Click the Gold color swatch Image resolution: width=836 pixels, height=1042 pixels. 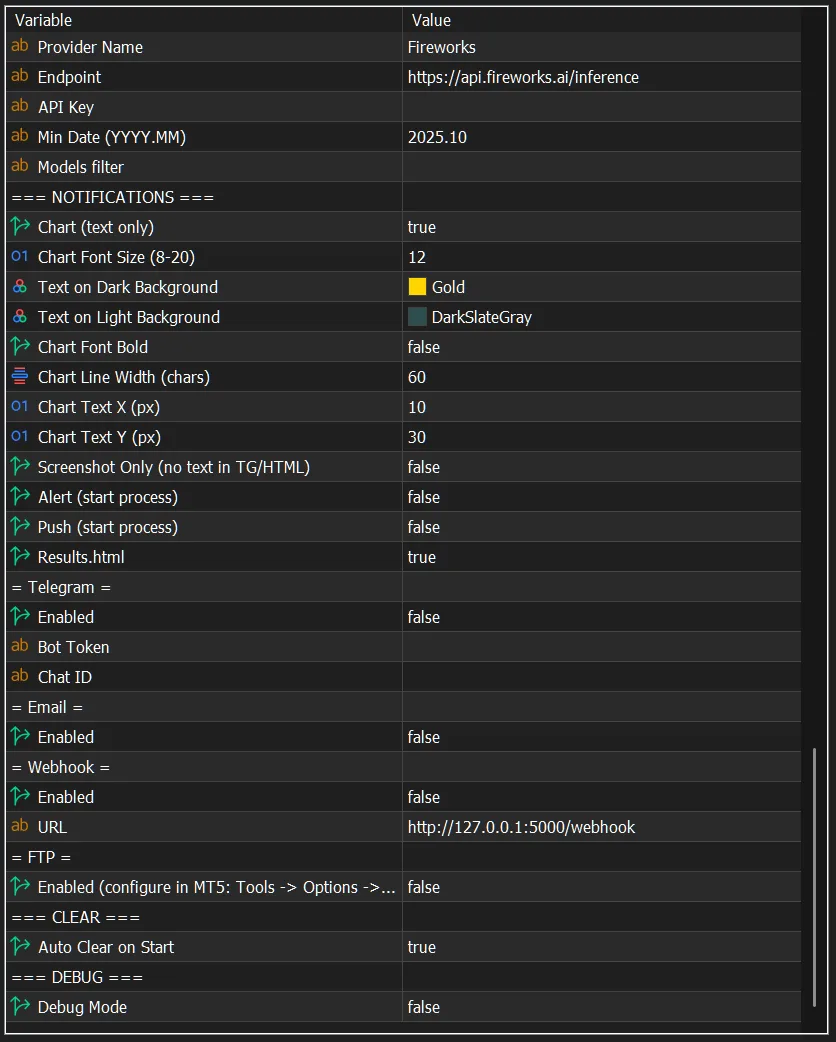click(x=417, y=286)
